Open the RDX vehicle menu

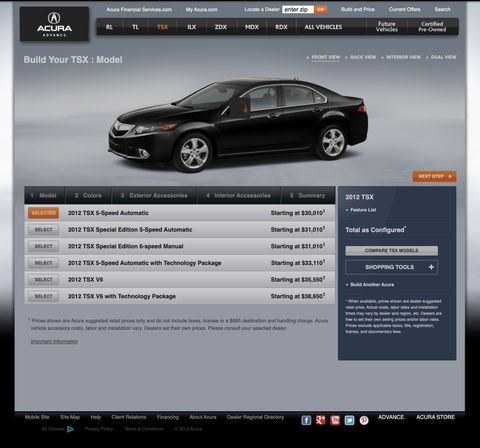coord(281,27)
